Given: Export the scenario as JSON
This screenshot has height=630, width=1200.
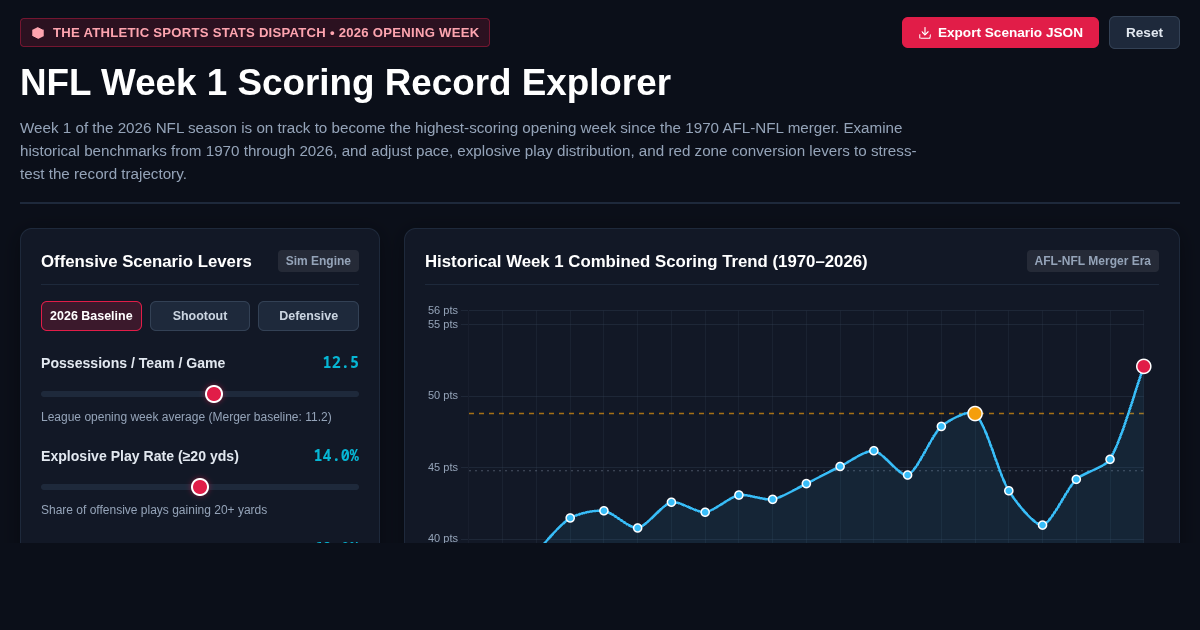Looking at the screenshot, I should pos(1000,32).
